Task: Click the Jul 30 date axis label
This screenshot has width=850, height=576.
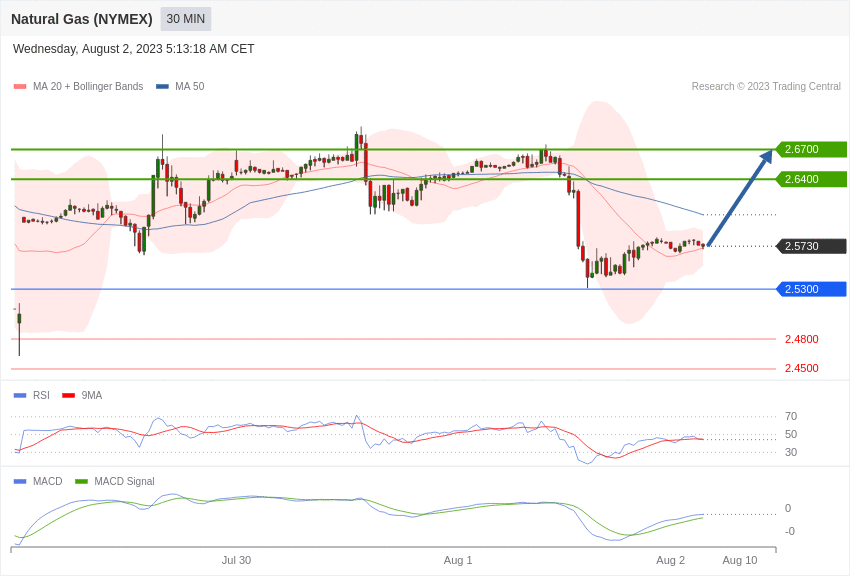Action: pyautogui.click(x=236, y=560)
